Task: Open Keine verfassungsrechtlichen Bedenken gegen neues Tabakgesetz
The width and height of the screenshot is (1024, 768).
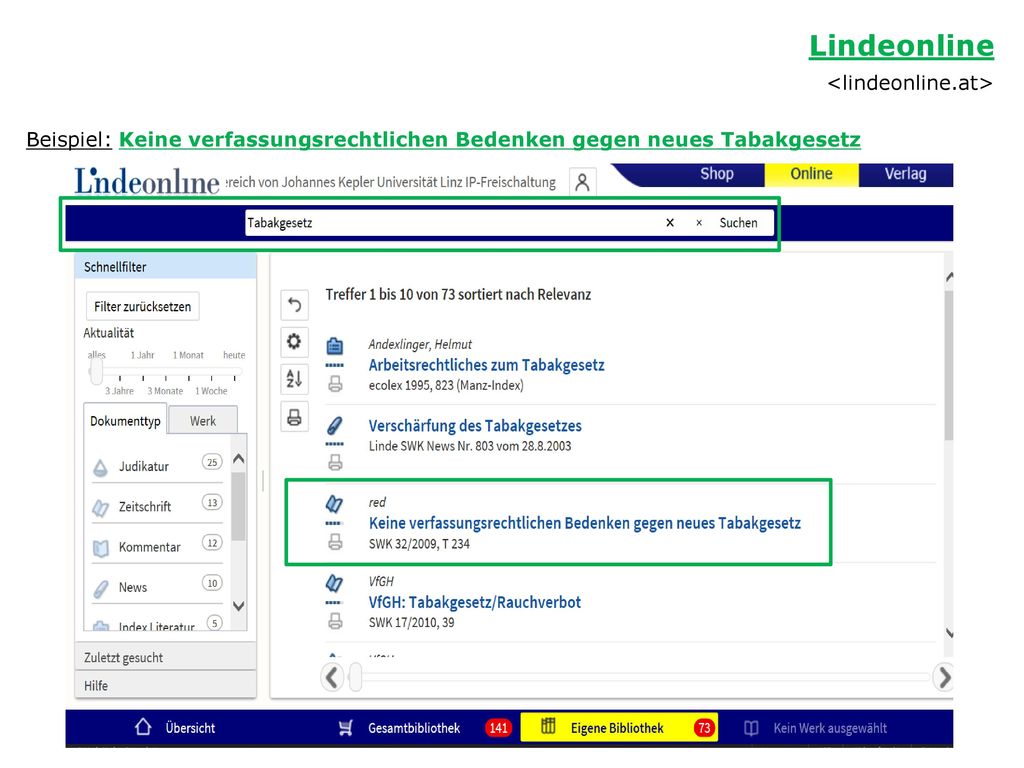Action: pos(584,523)
